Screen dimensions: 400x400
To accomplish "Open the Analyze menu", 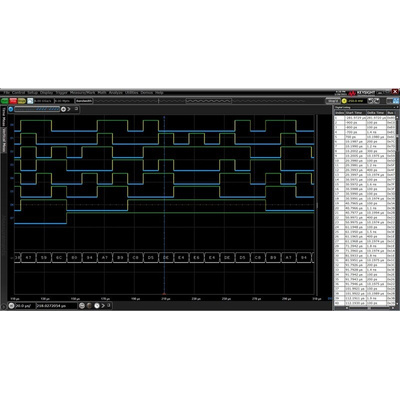I will (116, 92).
